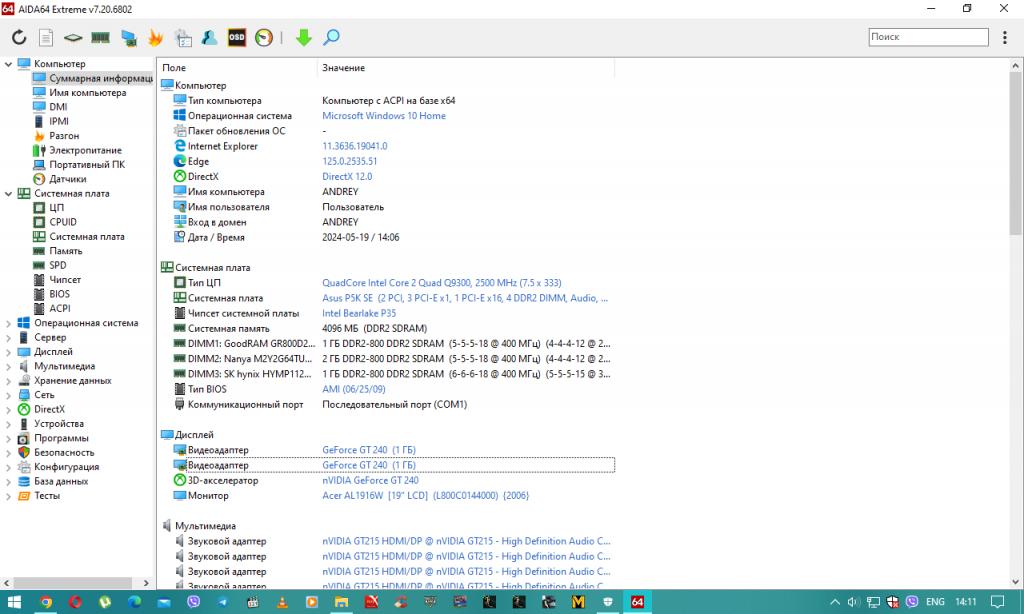This screenshot has height=614, width=1024.
Task: Click the memory benchmark RAM icon
Action: (x=100, y=38)
